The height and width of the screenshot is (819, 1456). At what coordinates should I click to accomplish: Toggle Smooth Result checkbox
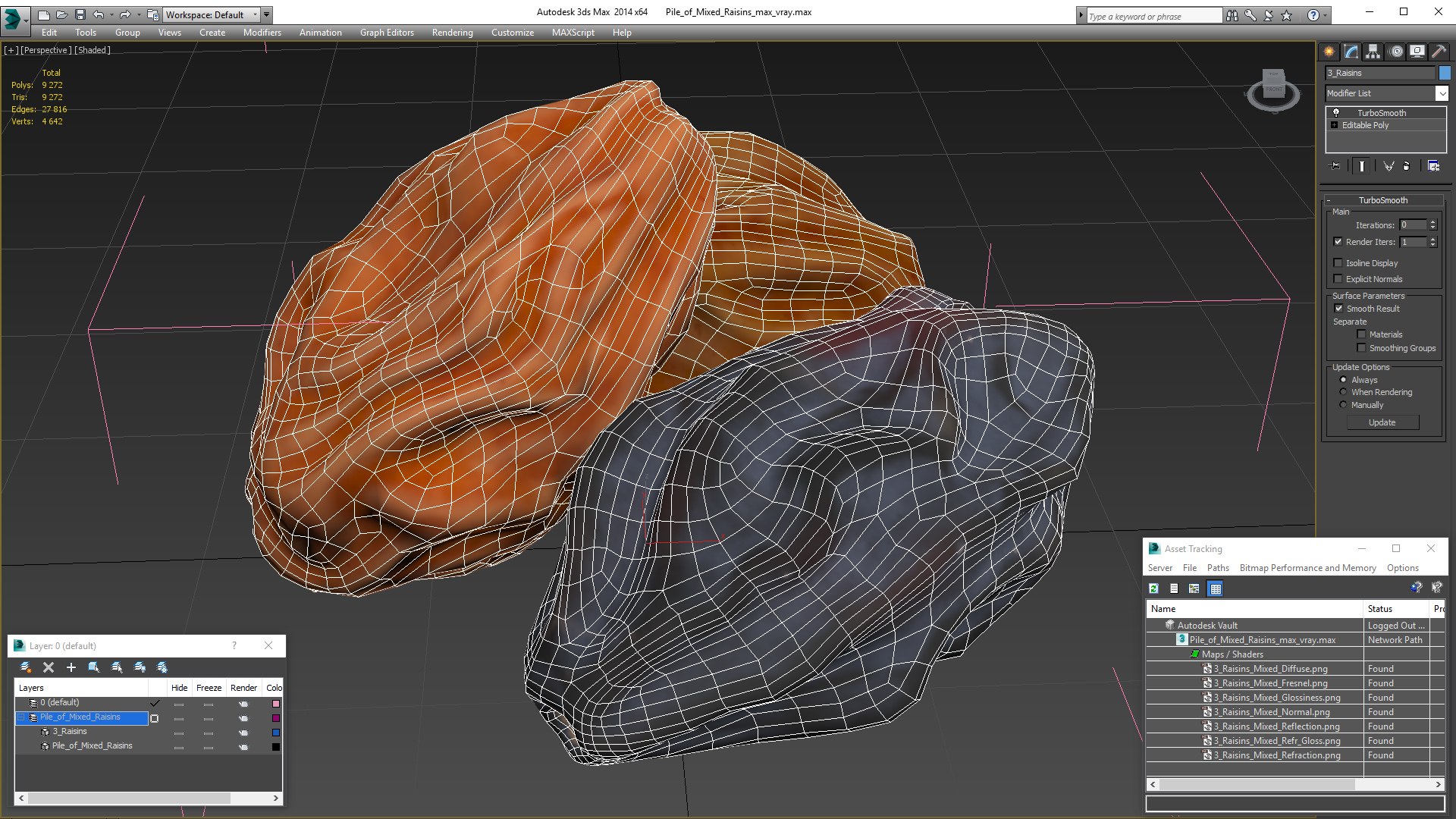point(1338,309)
